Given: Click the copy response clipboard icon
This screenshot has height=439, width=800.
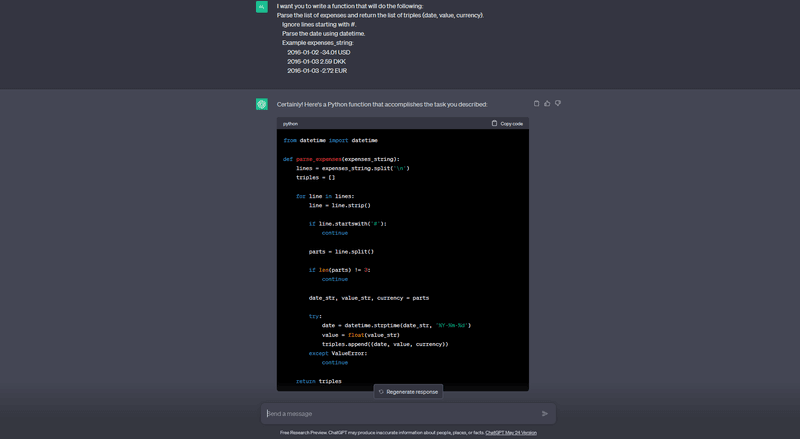Looking at the screenshot, I should point(536,104).
